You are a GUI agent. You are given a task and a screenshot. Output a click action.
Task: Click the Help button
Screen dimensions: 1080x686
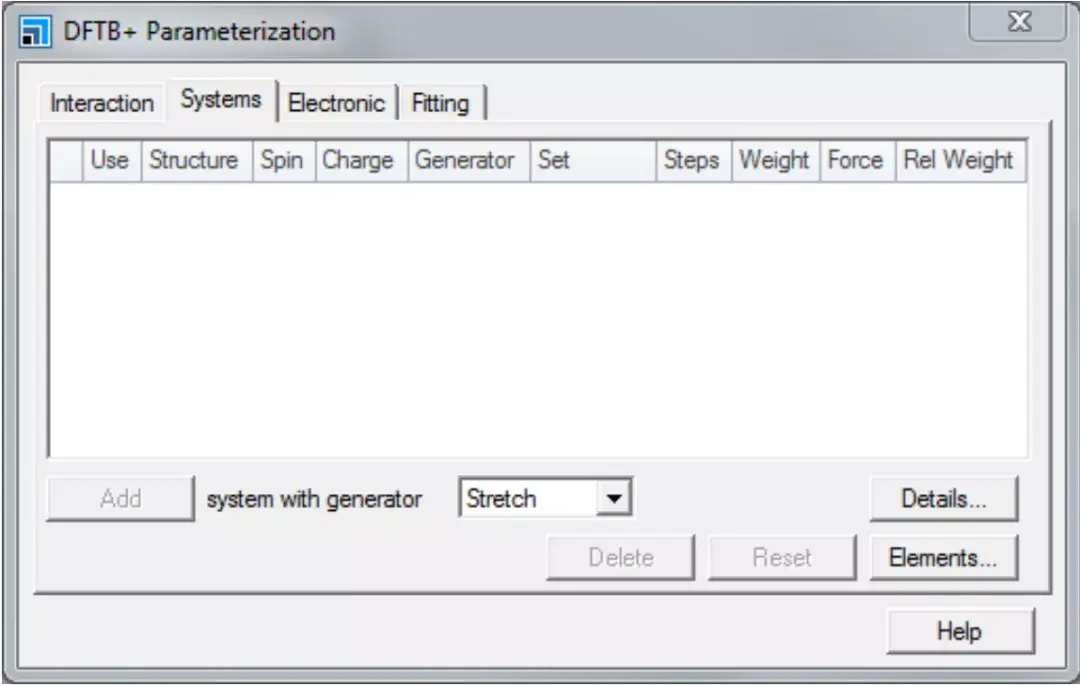tap(960, 631)
